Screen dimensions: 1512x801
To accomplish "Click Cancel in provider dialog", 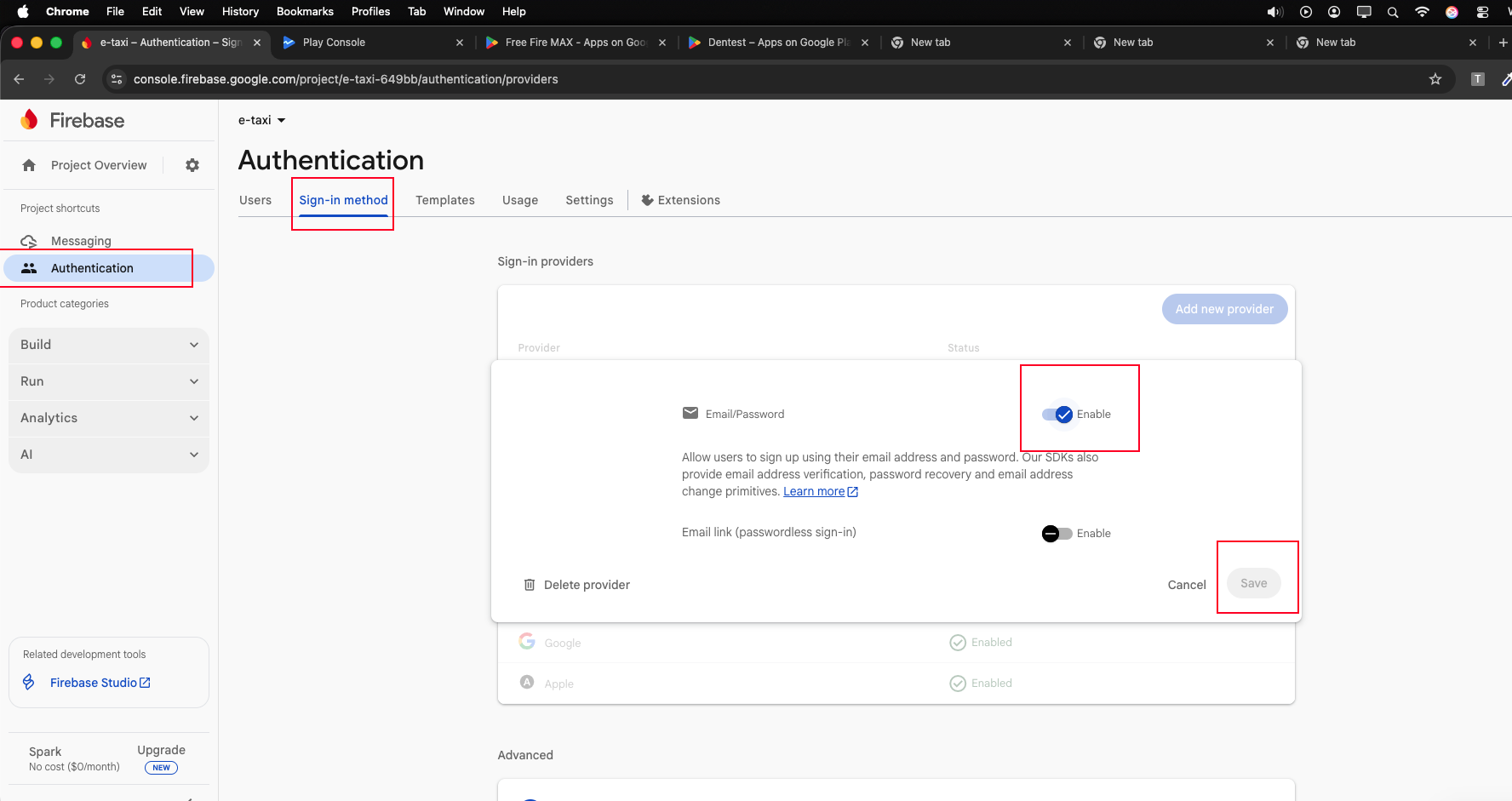I will pyautogui.click(x=1187, y=585).
